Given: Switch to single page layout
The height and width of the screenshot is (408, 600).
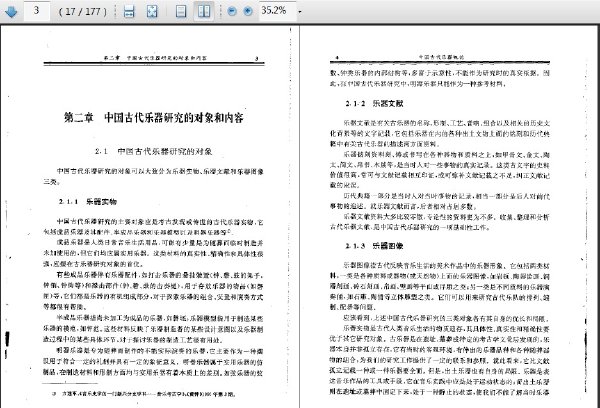Looking at the screenshot, I should click(181, 11).
